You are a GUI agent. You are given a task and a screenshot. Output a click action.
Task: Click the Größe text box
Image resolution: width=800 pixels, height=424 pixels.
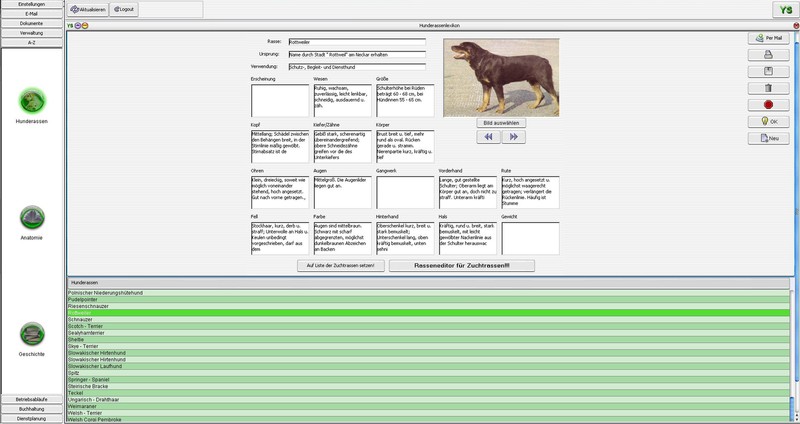(x=405, y=101)
